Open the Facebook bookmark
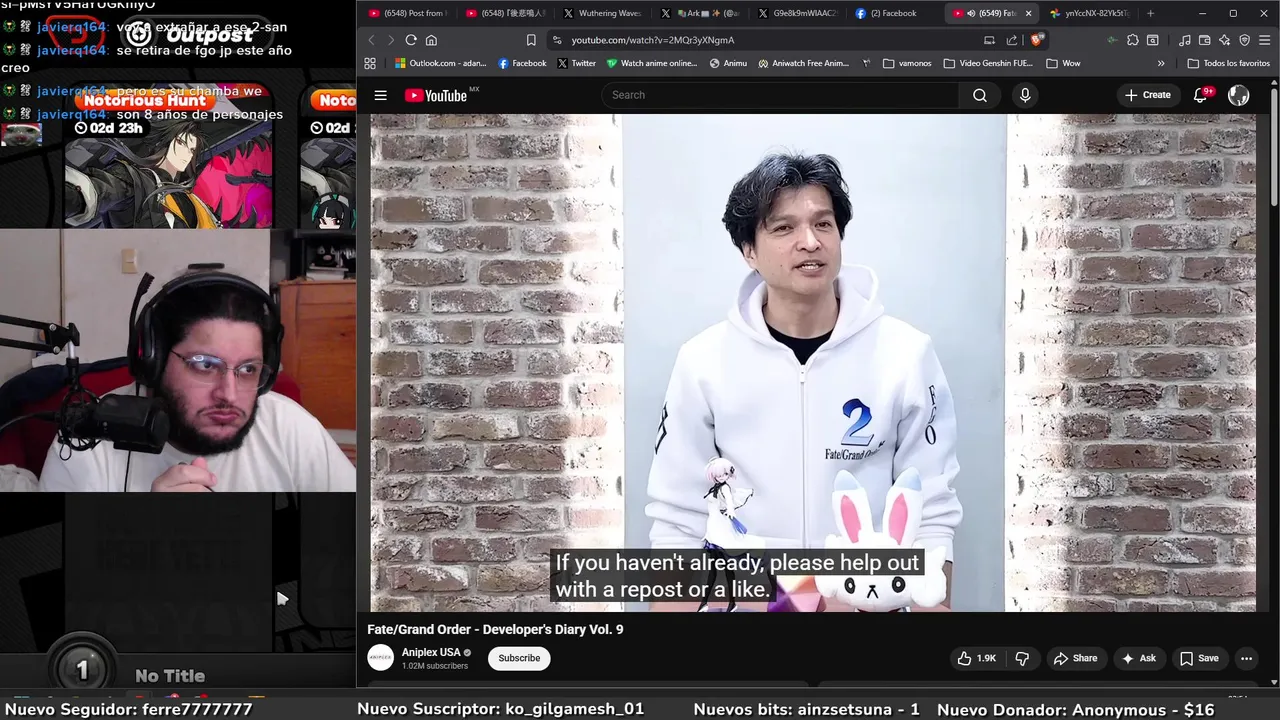Screen dimensions: 1280x720 coord(522,63)
